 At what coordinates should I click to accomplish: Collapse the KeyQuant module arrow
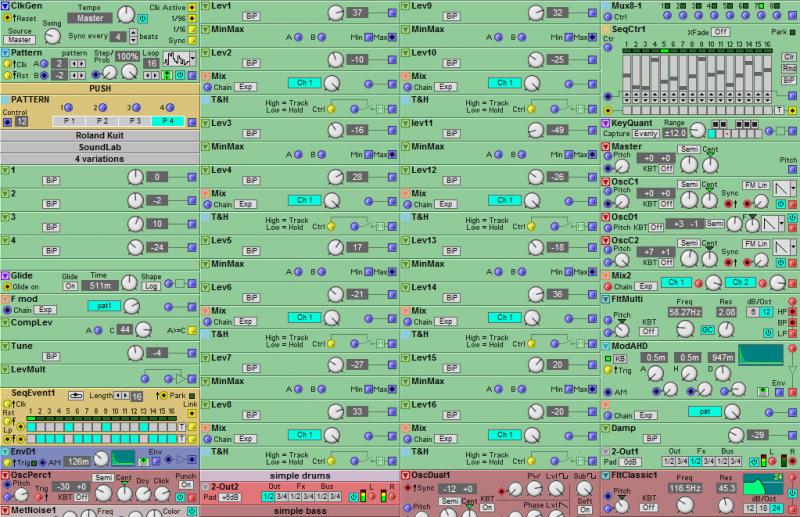click(x=606, y=123)
